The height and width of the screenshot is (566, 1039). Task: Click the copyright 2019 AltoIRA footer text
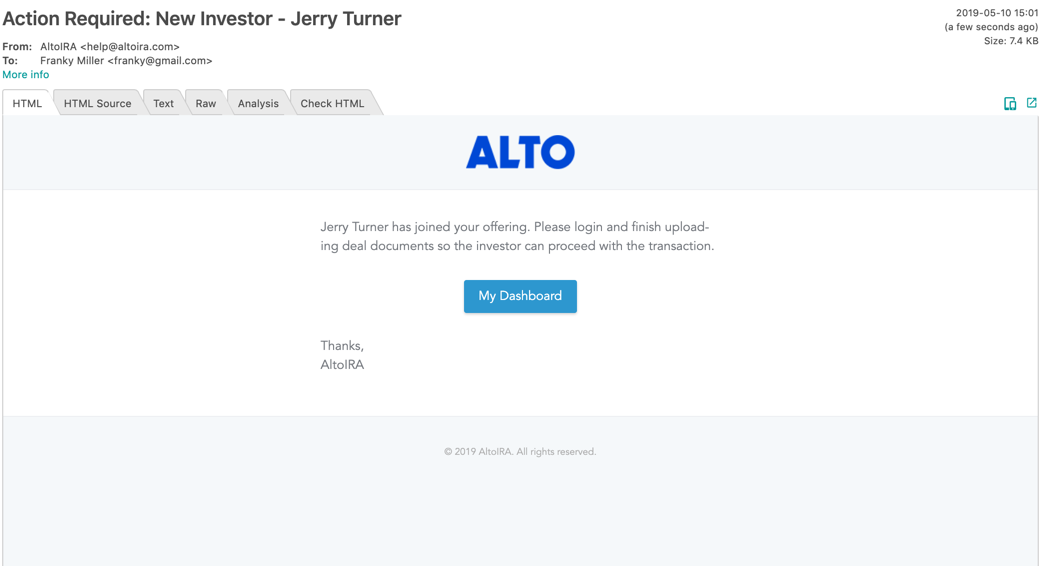click(x=520, y=451)
